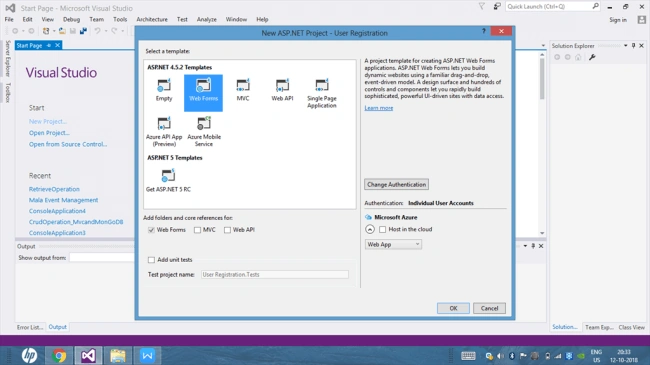Tick the Host in the cloud checkbox
The image size is (650, 365).
coord(383,229)
